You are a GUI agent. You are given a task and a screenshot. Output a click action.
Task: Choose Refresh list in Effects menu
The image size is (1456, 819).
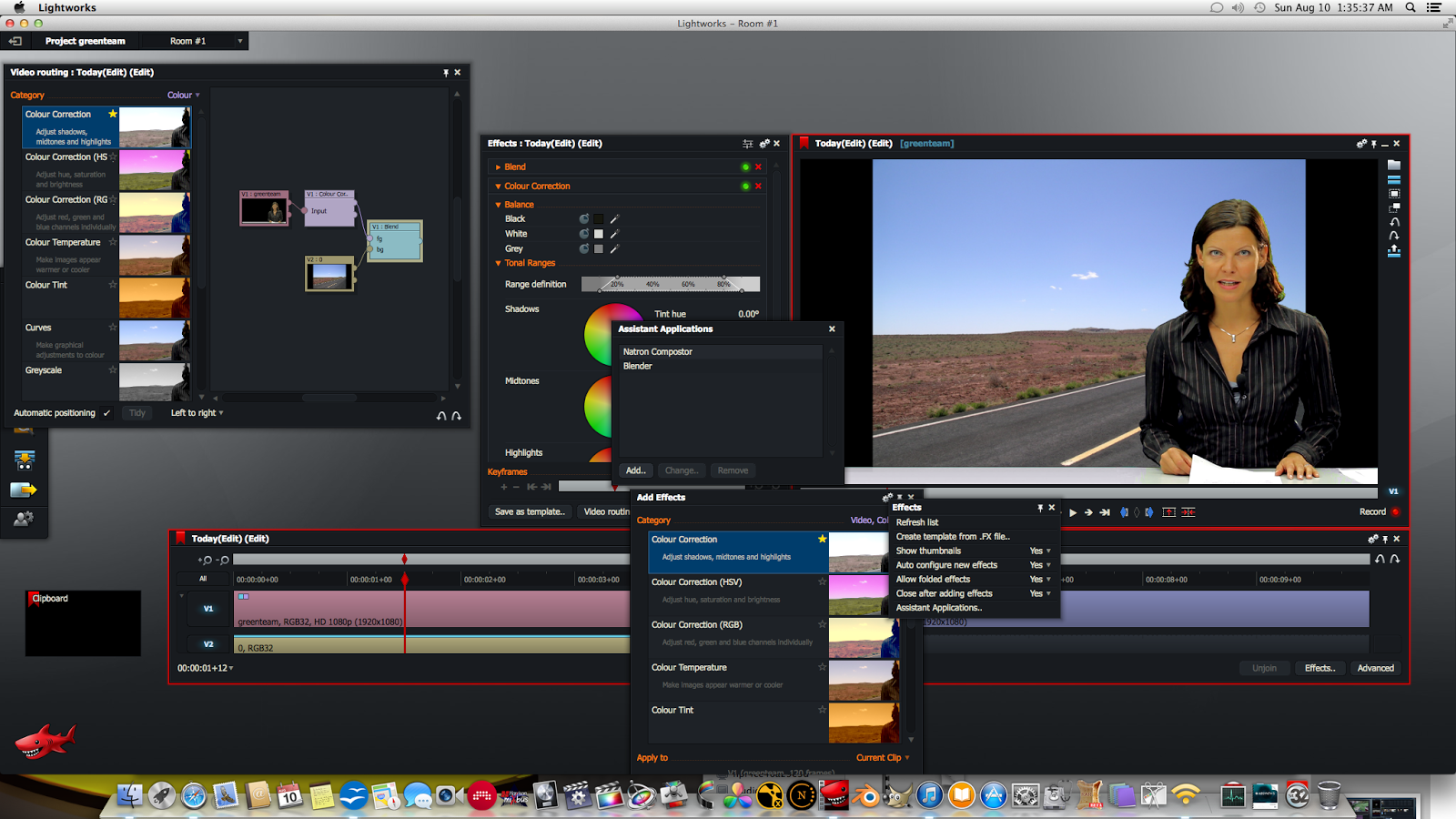click(916, 522)
